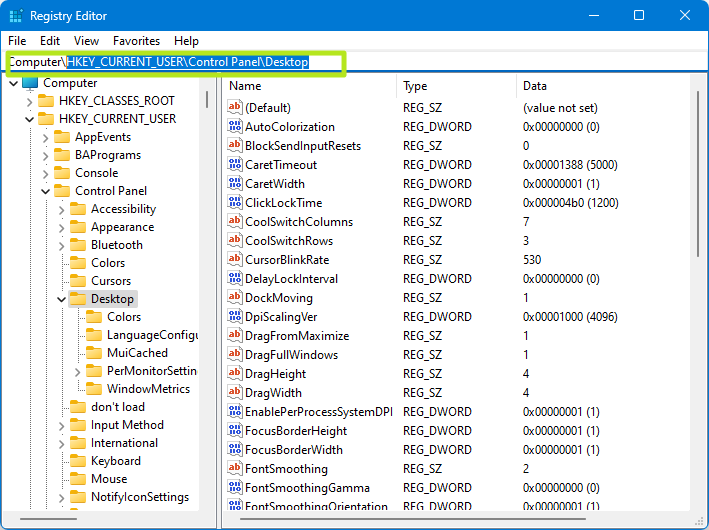Click the BlockSendInputResets string icon
The height and width of the screenshot is (530, 709).
(x=235, y=145)
